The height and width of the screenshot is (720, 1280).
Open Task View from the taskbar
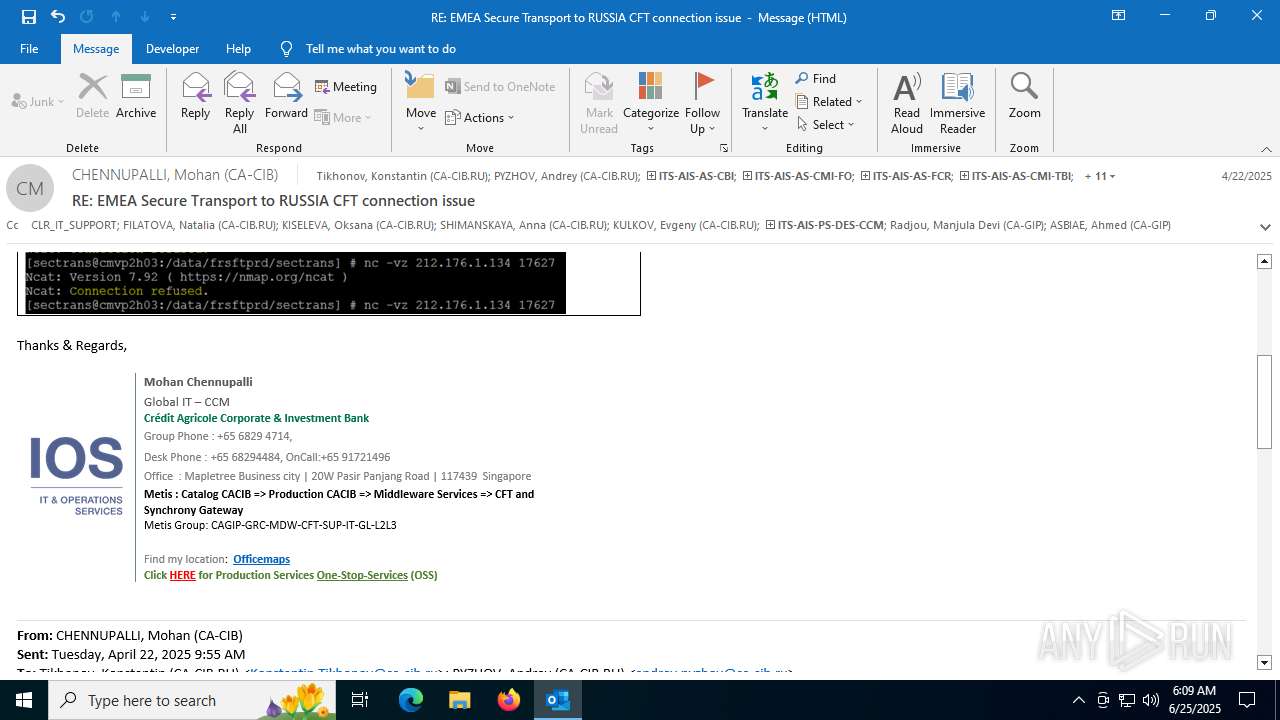point(360,700)
